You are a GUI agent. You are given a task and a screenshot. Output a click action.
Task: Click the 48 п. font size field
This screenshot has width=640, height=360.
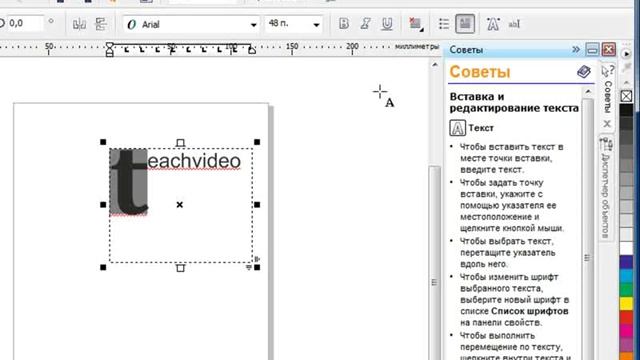pyautogui.click(x=293, y=24)
